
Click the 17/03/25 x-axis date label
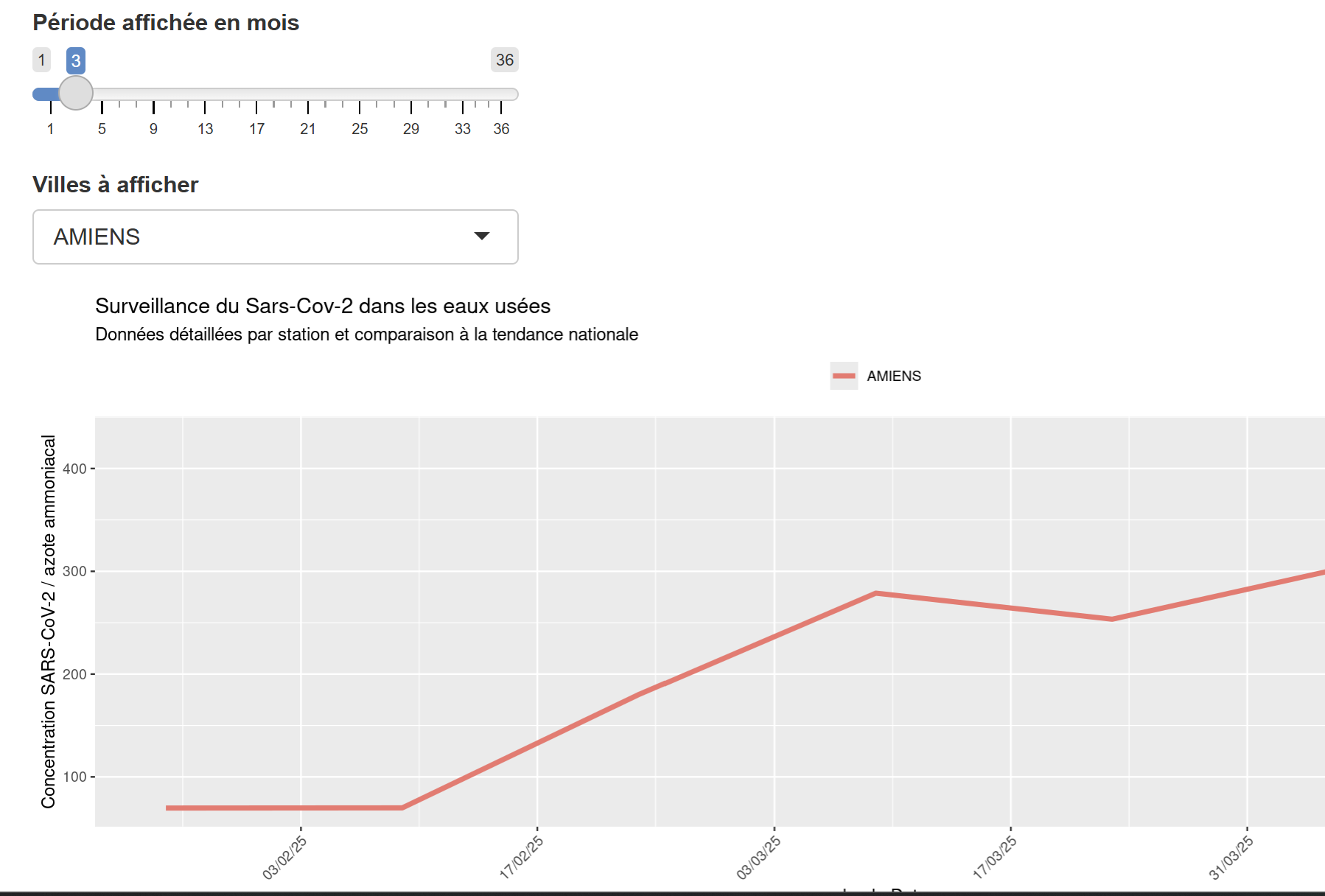point(994,858)
